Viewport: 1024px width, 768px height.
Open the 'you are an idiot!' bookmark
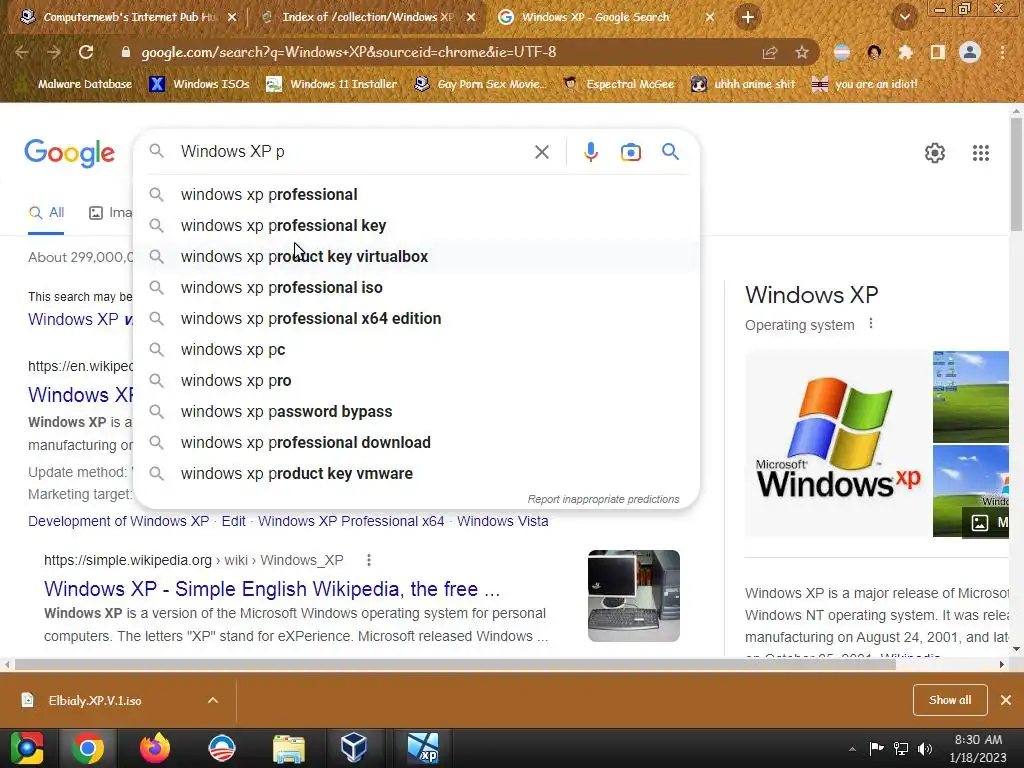coord(865,84)
